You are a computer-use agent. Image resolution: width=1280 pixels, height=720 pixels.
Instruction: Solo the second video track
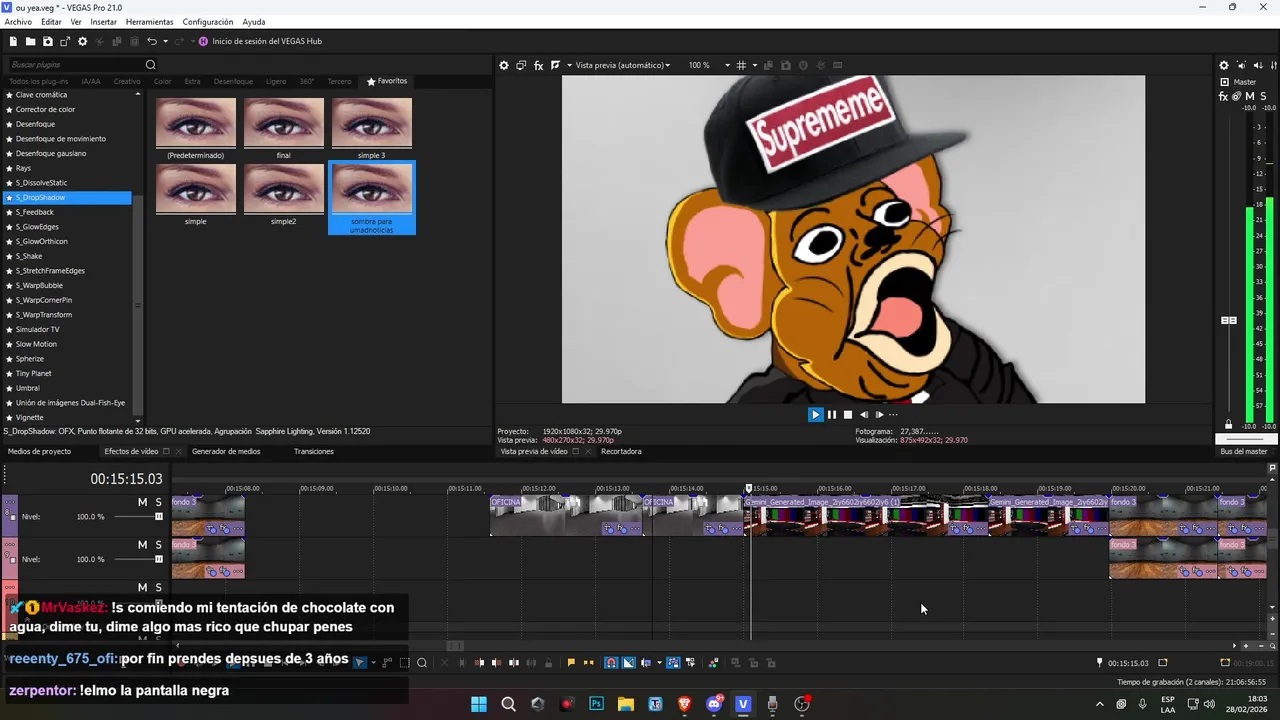158,545
